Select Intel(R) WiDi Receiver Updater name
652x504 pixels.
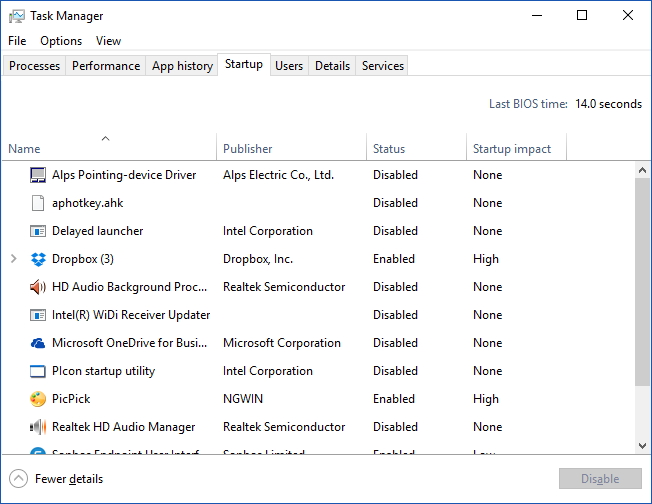[131, 315]
